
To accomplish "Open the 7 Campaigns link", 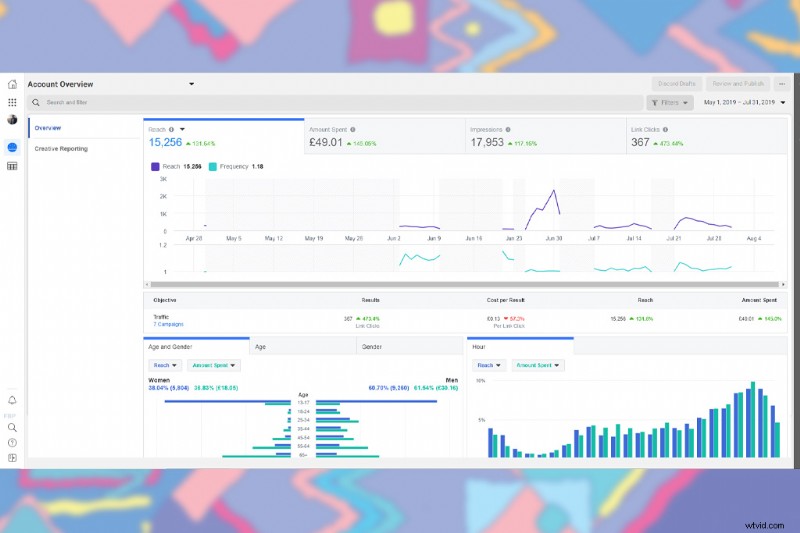I will (x=168, y=324).
